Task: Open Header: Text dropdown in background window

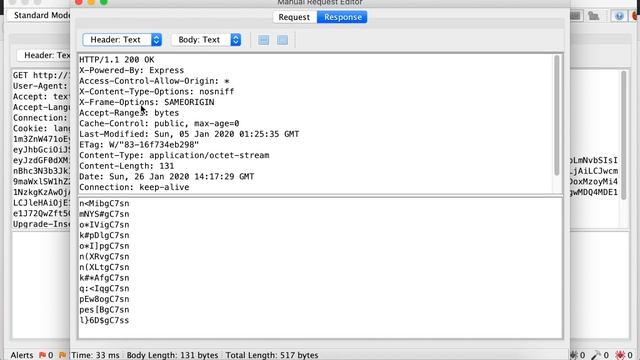Action: point(44,55)
